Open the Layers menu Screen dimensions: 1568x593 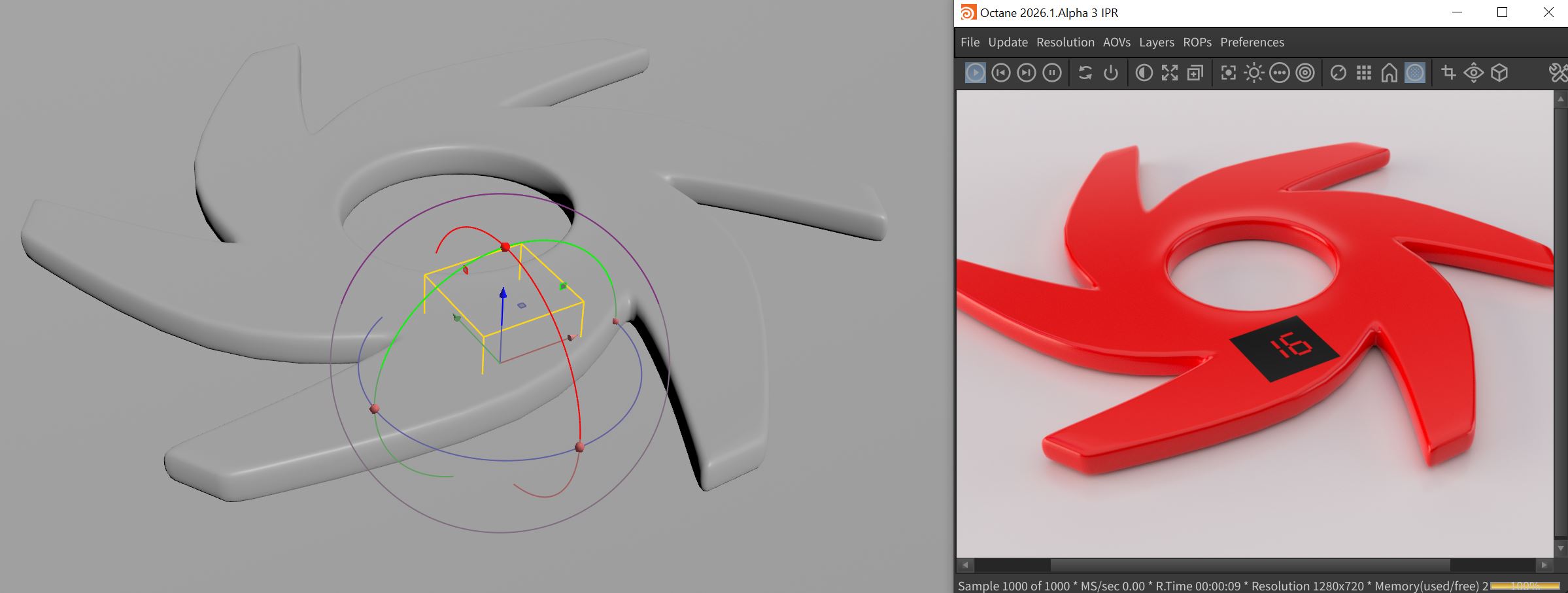point(1156,42)
